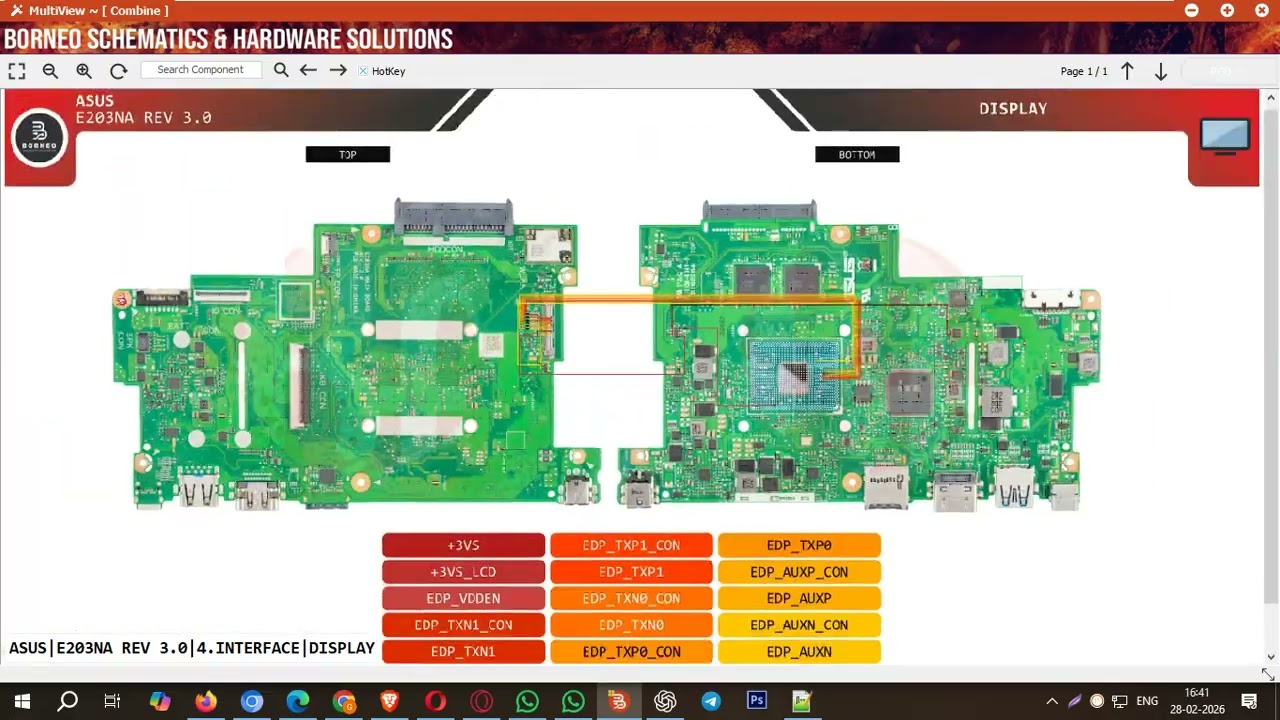Viewport: 1280px width, 720px height.
Task: Click the Borneo logo badge
Action: [40, 136]
